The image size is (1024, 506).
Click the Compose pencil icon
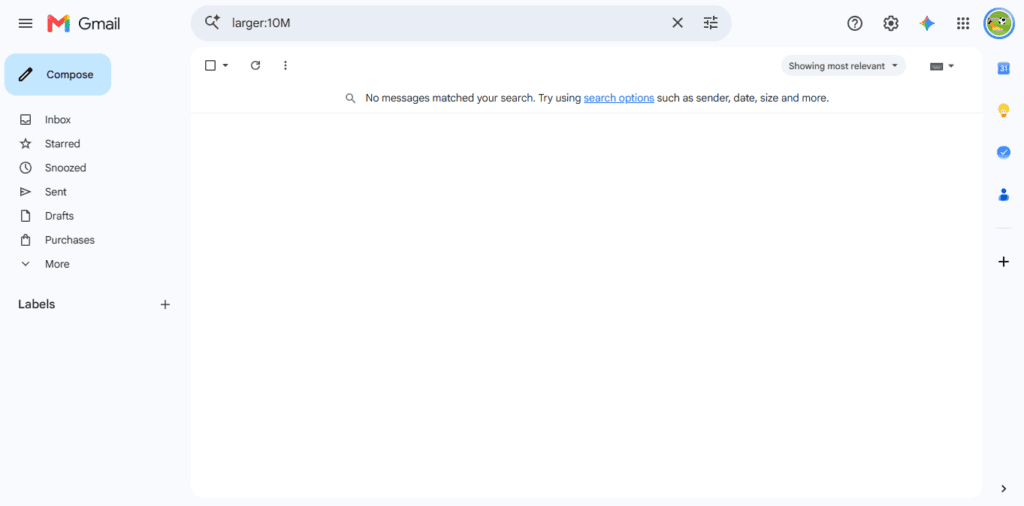(25, 74)
